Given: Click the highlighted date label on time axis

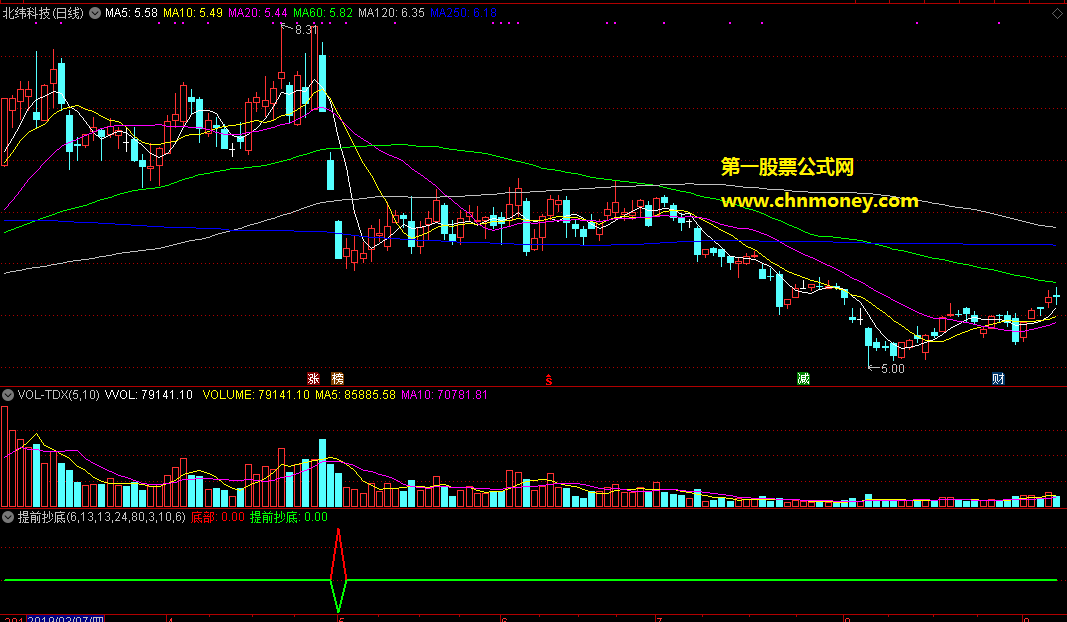Looking at the screenshot, I should point(66,619).
